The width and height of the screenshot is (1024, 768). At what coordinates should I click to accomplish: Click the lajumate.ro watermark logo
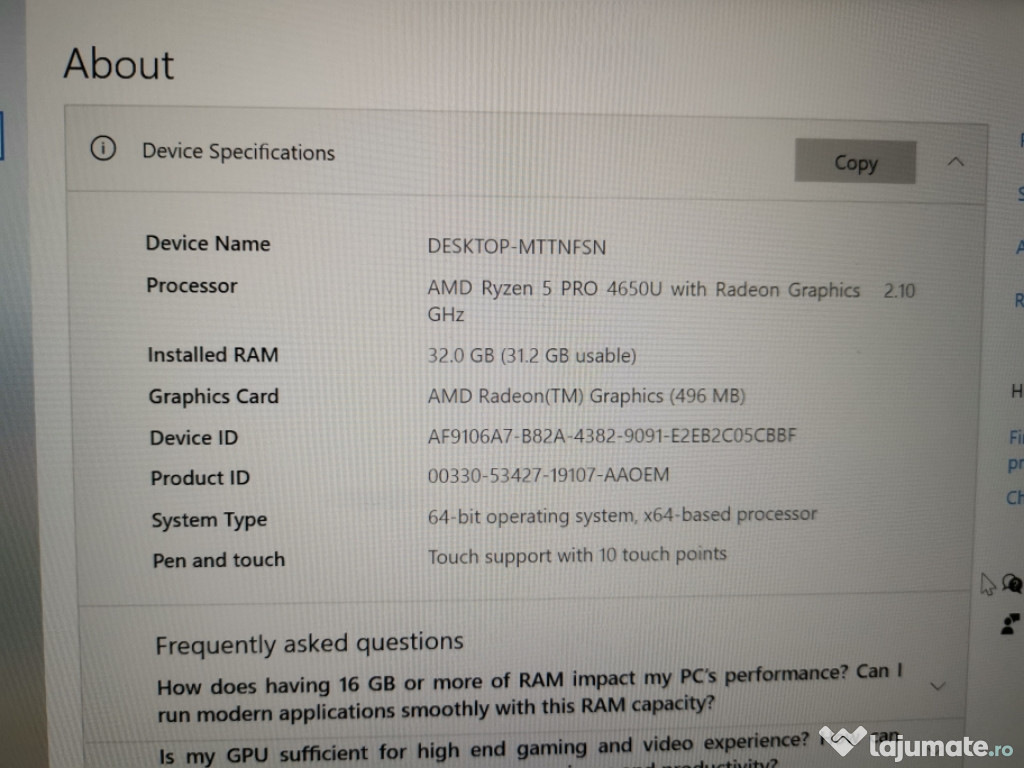[x=916, y=744]
